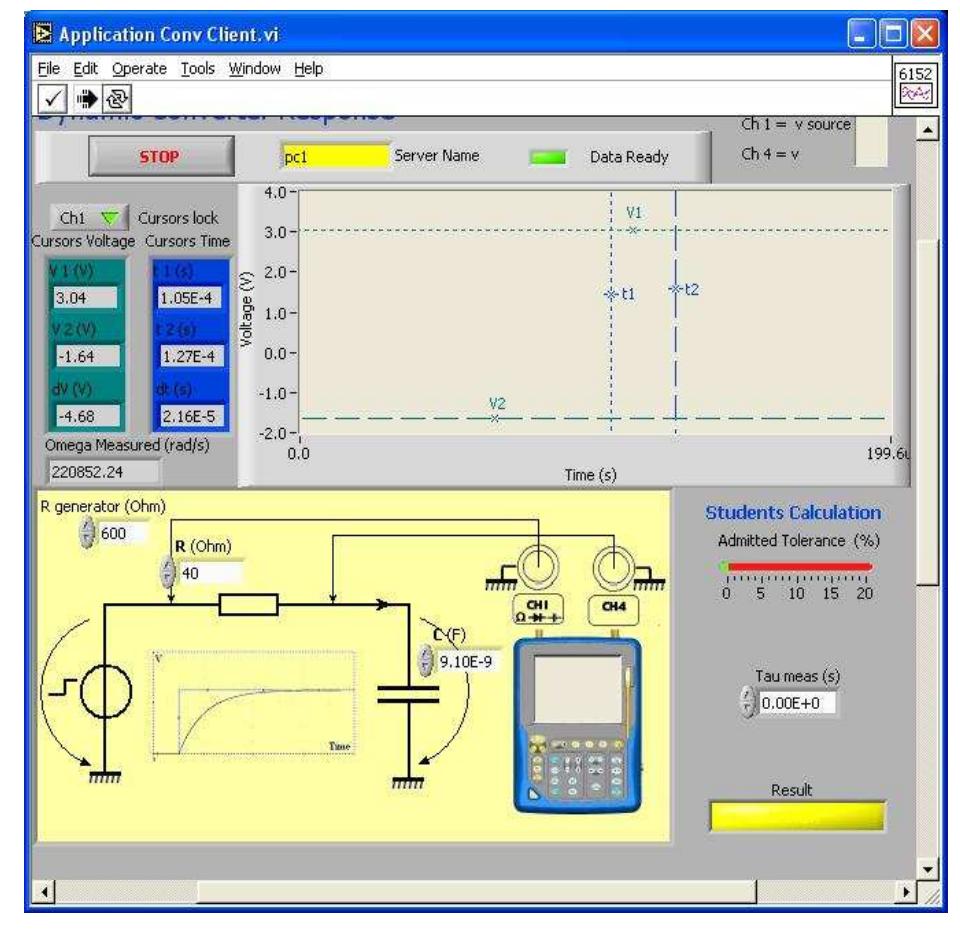This screenshot has width=960, height=944.
Task: Open the Window menu
Action: [254, 69]
